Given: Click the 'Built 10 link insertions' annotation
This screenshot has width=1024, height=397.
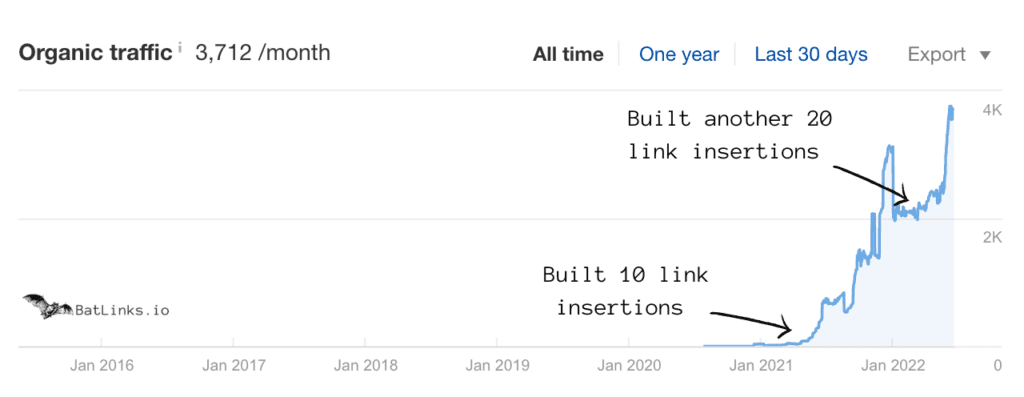Looking at the screenshot, I should [625, 291].
